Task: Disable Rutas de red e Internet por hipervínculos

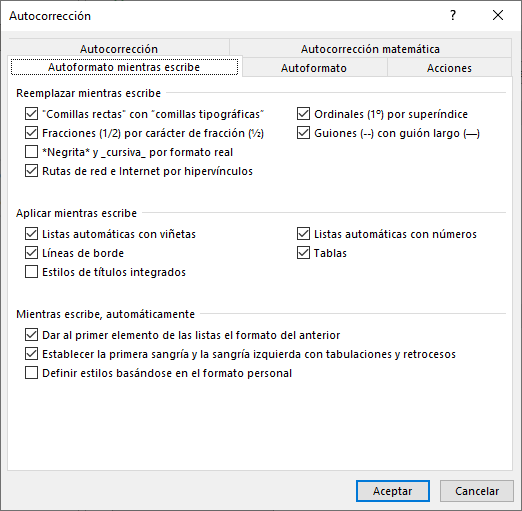Action: pyautogui.click(x=31, y=171)
